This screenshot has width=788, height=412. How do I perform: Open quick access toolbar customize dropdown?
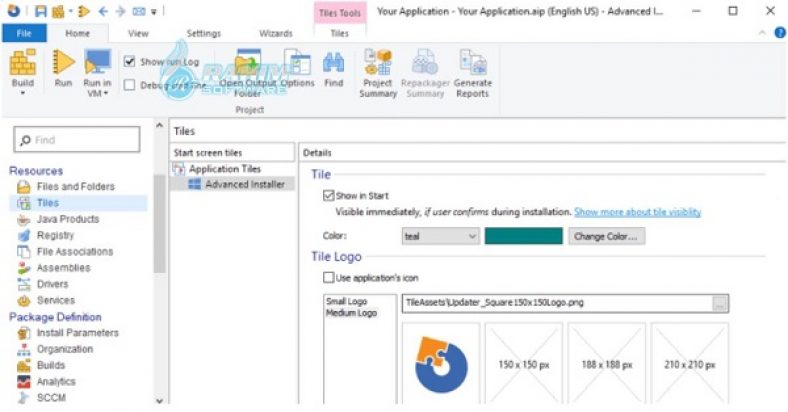point(154,12)
